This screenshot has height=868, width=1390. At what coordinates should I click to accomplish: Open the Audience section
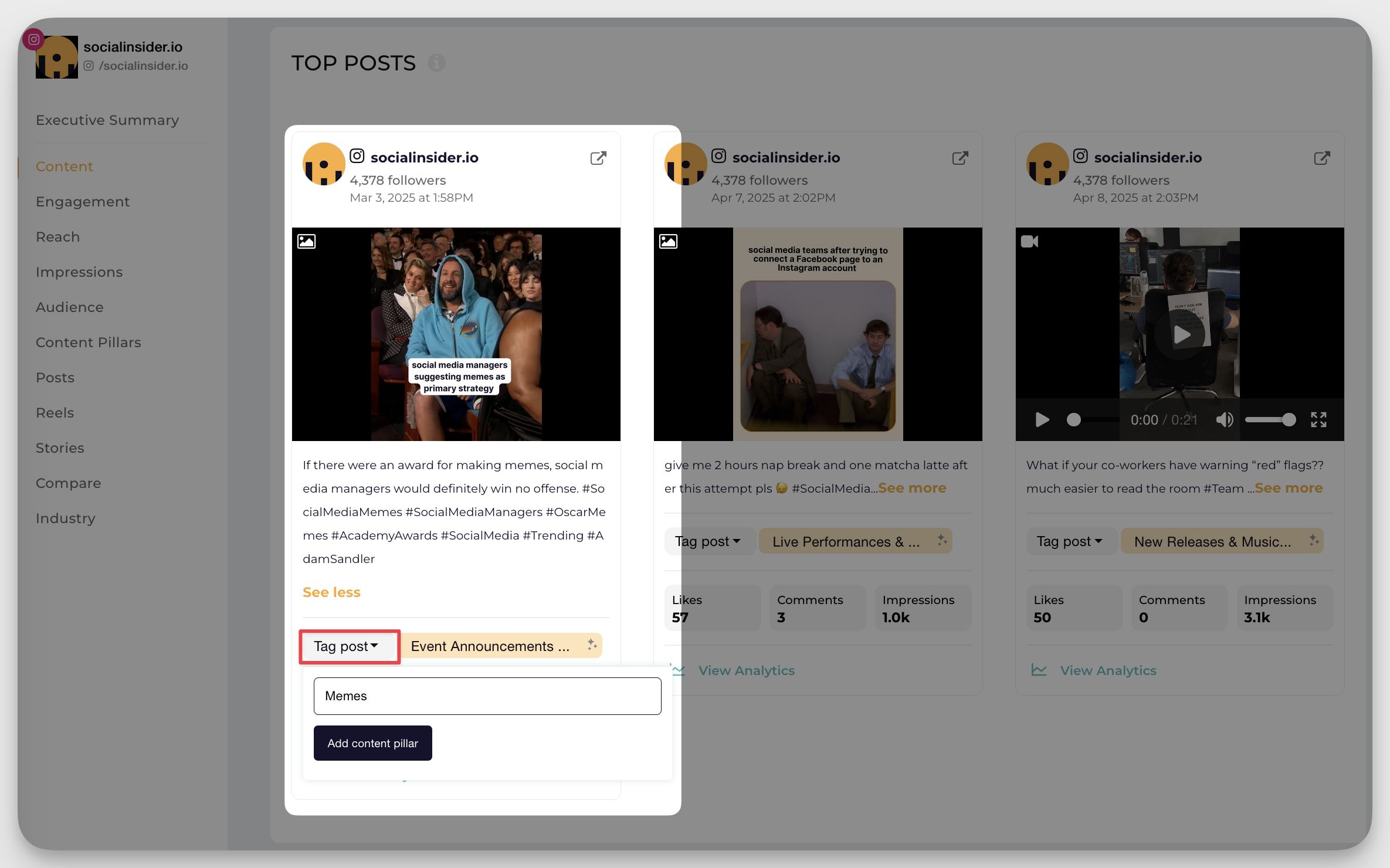tap(70, 307)
